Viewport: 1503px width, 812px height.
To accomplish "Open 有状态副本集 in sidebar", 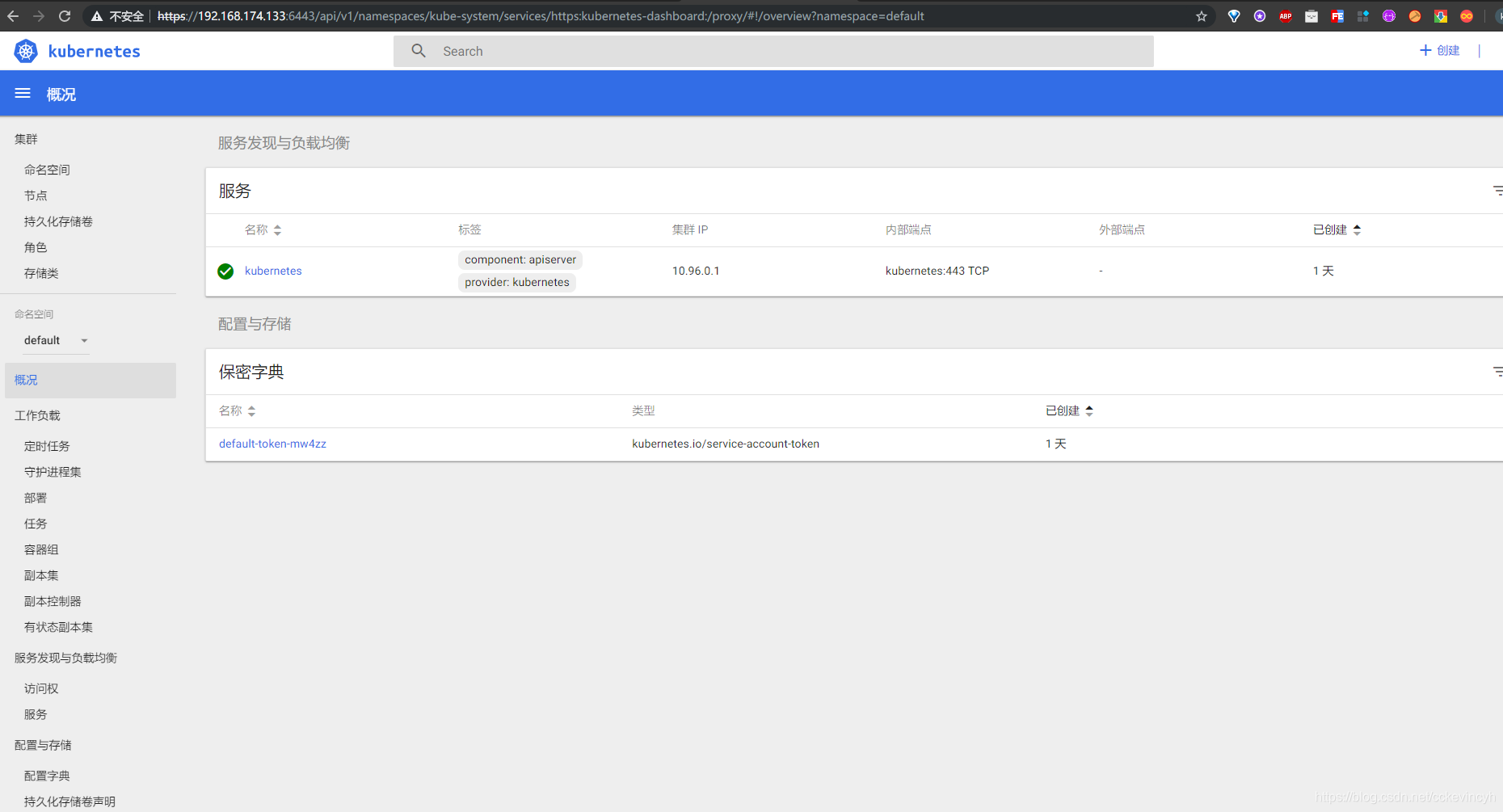I will click(58, 627).
